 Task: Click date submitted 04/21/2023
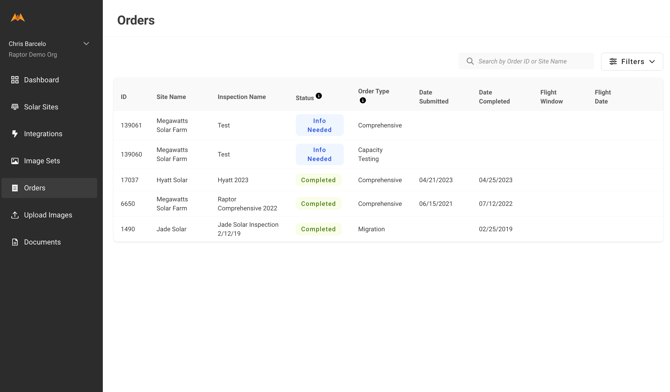click(x=435, y=180)
